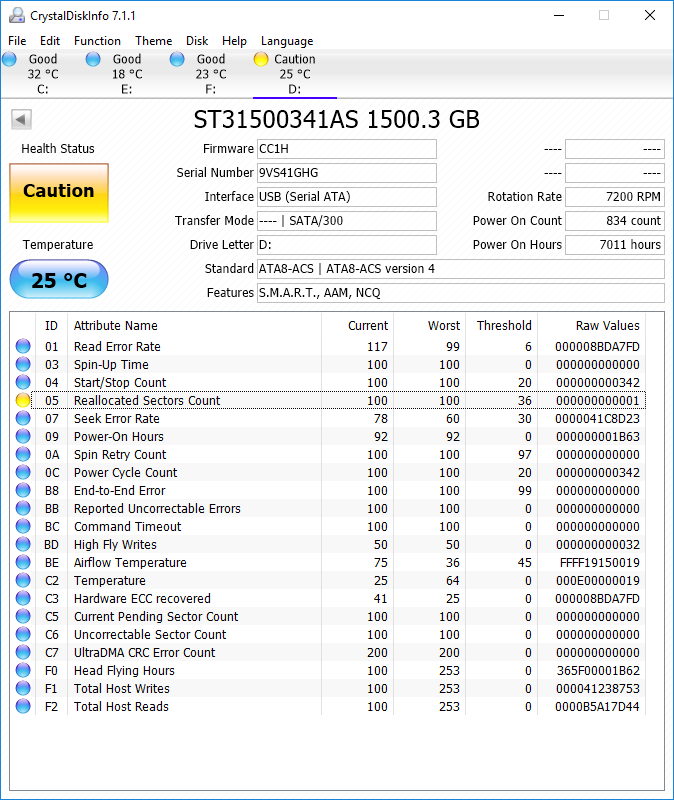Click the status orb beside UltraDMA CRC Error Count

(x=23, y=652)
